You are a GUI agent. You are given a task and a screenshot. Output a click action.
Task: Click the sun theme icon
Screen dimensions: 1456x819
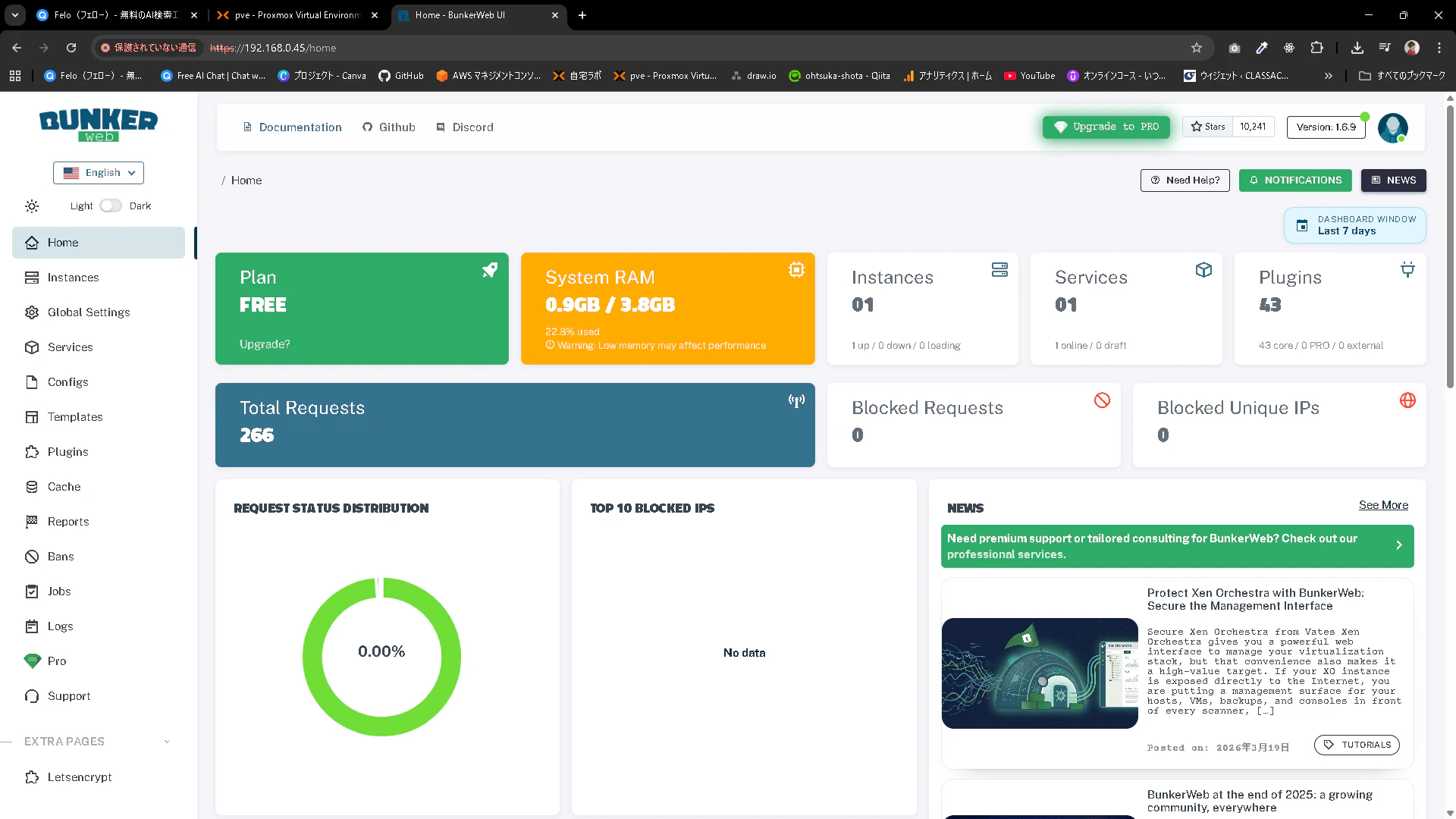click(x=32, y=206)
